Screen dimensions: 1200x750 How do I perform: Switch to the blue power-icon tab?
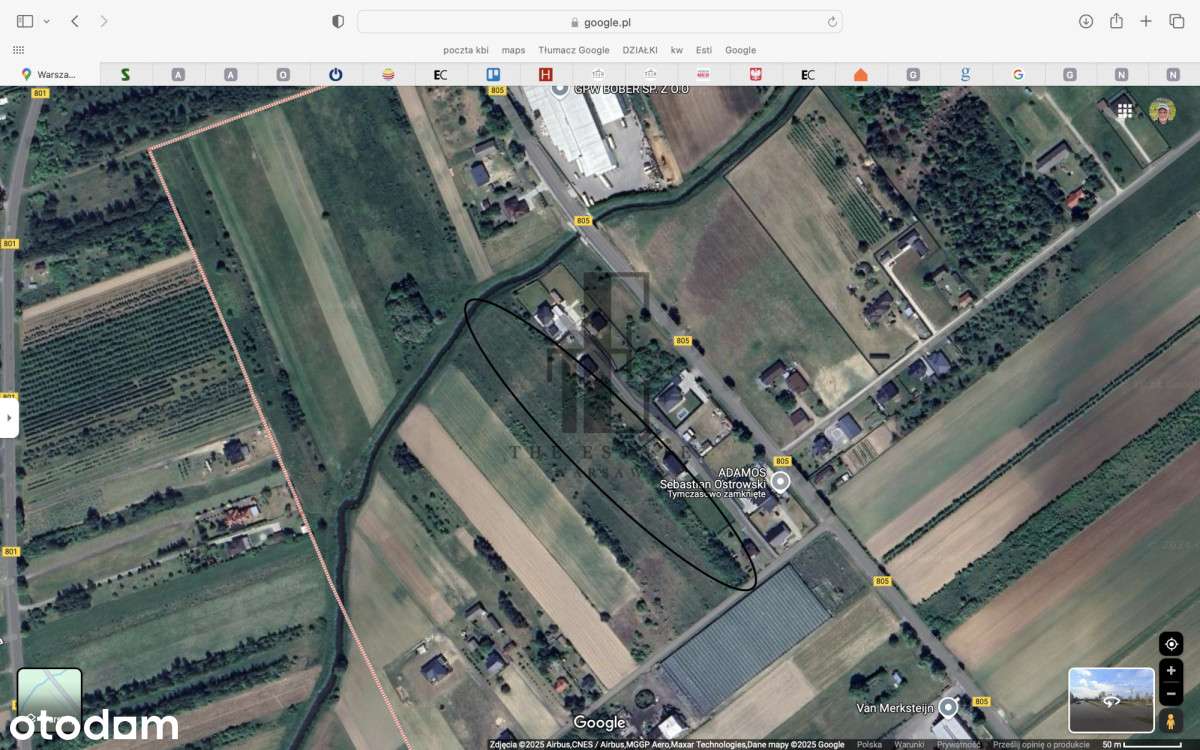click(x=335, y=74)
